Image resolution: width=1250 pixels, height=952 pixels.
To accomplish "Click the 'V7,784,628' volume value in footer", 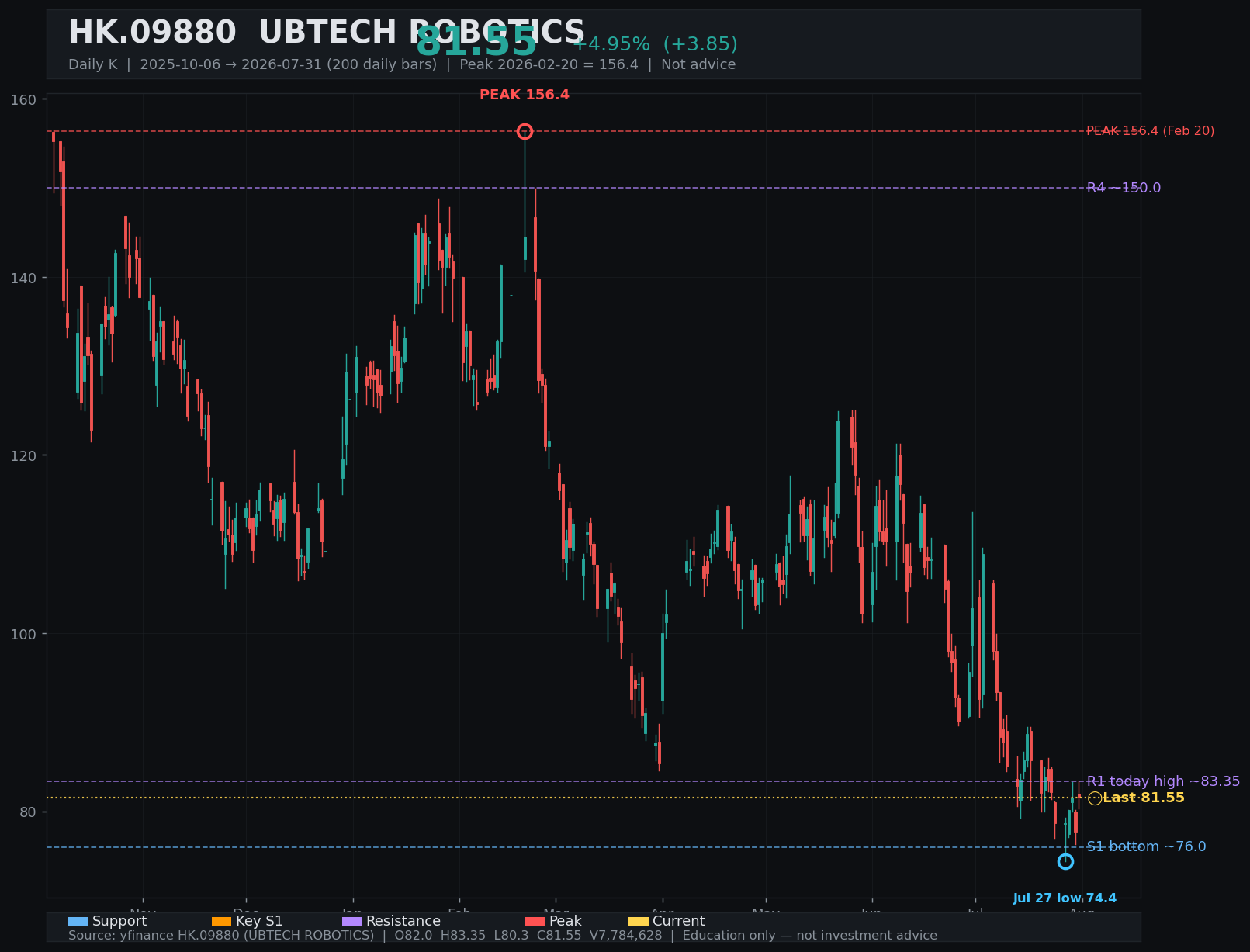I will point(626,936).
